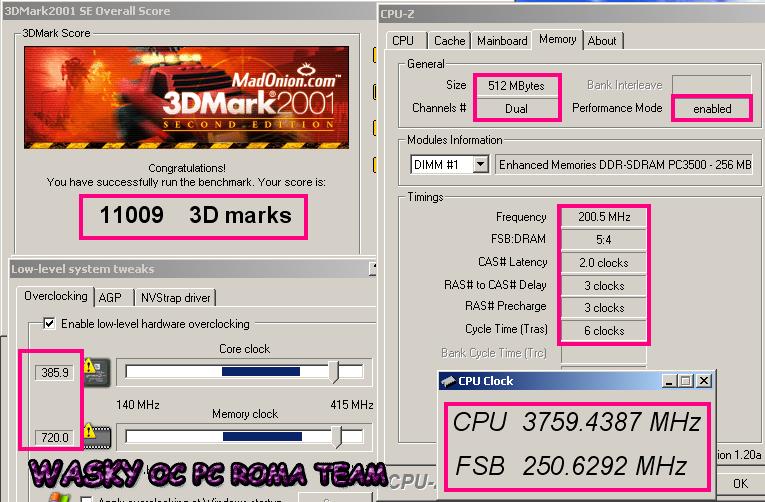The image size is (765, 502).
Task: Click the 140 MHz minimum core clock label
Action: (x=138, y=405)
